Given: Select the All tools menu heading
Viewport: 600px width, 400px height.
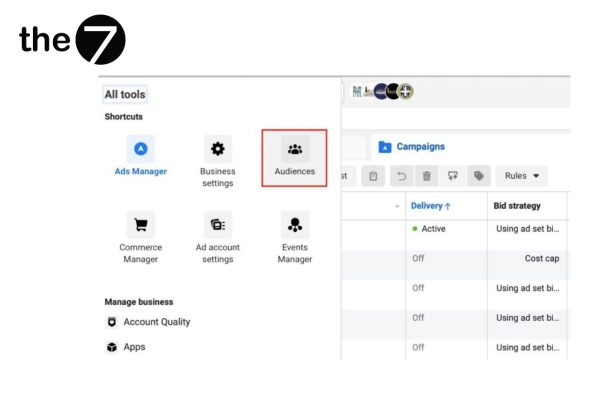Looking at the screenshot, I should 125,95.
